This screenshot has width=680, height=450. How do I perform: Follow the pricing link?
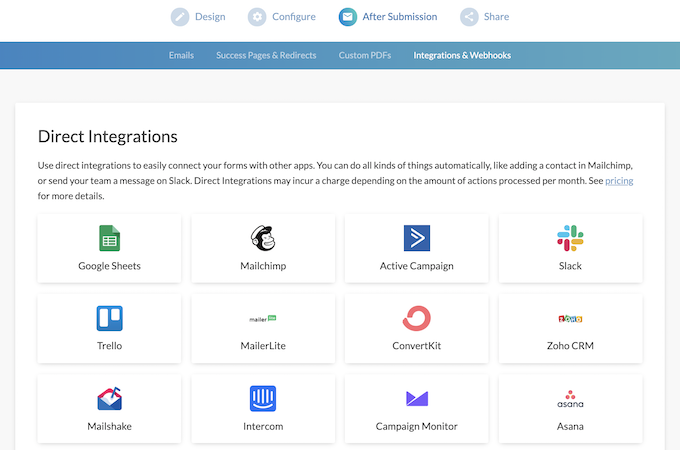[619, 181]
